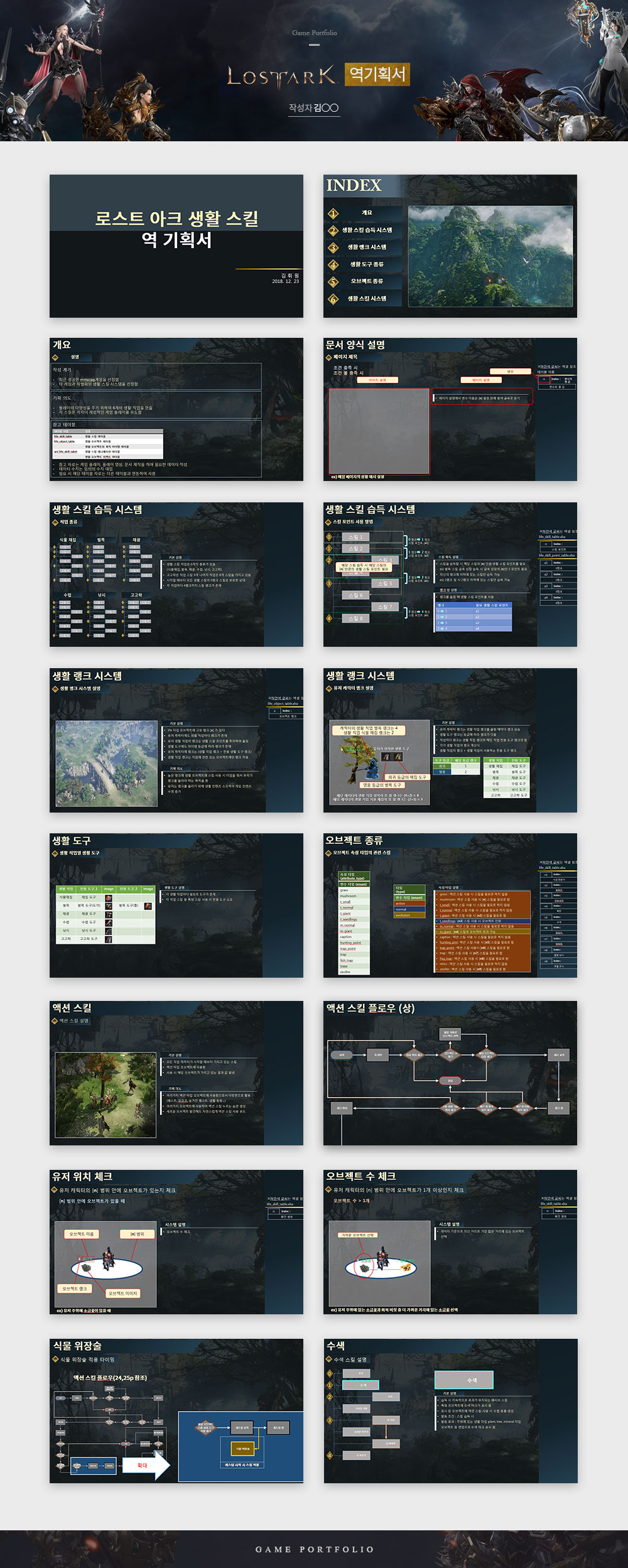Open the 액션 스킬 설명 slide thumbnail
Image resolution: width=628 pixels, height=1568 pixels.
176,1073
